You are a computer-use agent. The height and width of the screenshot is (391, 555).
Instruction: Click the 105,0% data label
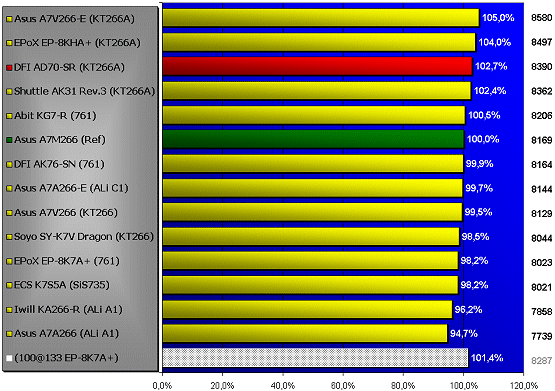498,18
